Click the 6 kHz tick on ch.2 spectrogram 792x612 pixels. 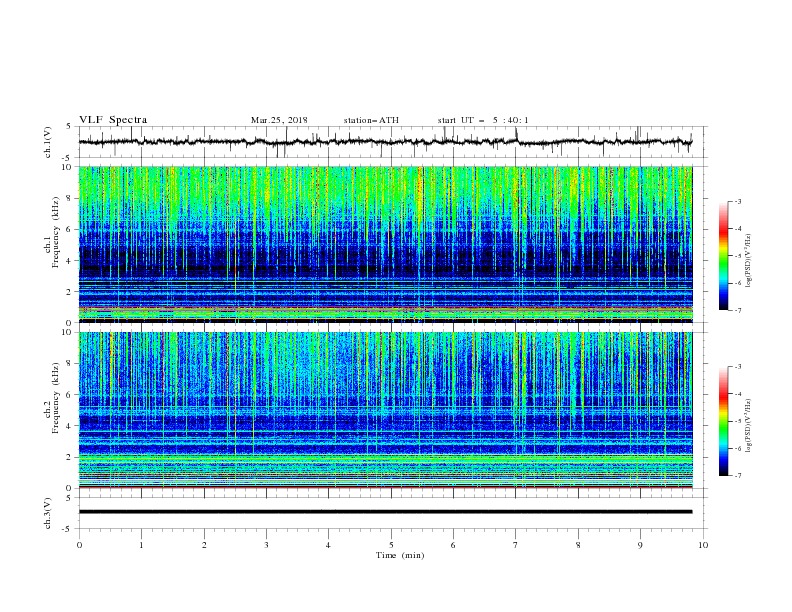[70, 395]
